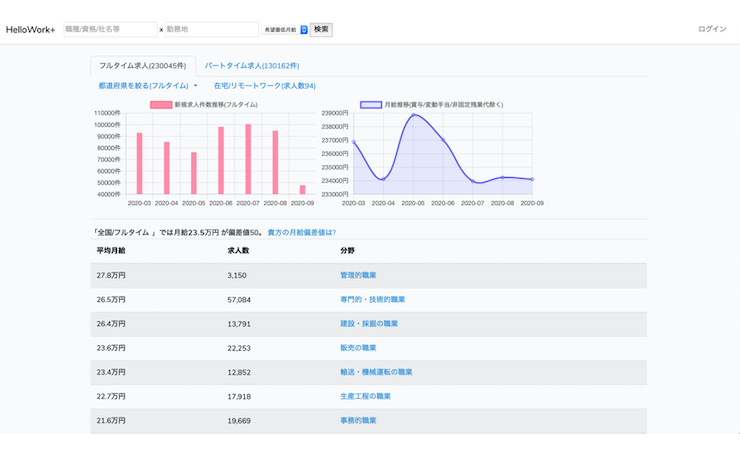
Task: Open the 希望最低月給 salary dropdown
Action: click(x=285, y=30)
